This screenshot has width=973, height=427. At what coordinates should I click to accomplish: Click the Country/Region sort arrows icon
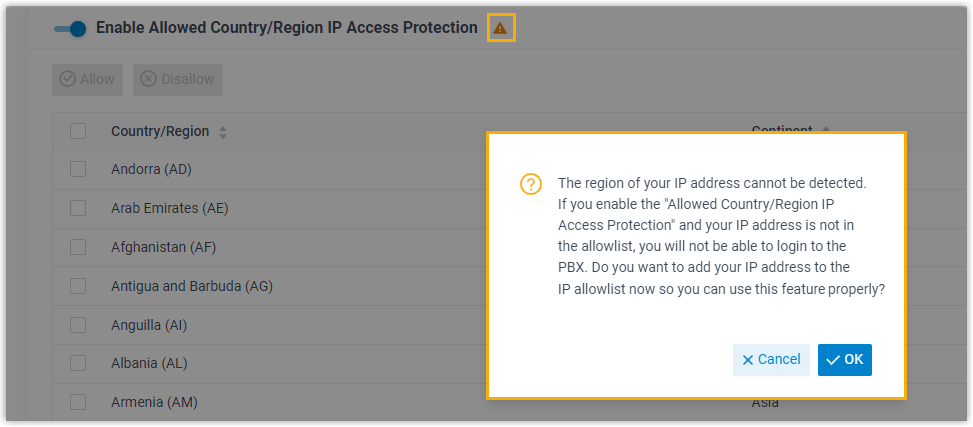point(223,132)
